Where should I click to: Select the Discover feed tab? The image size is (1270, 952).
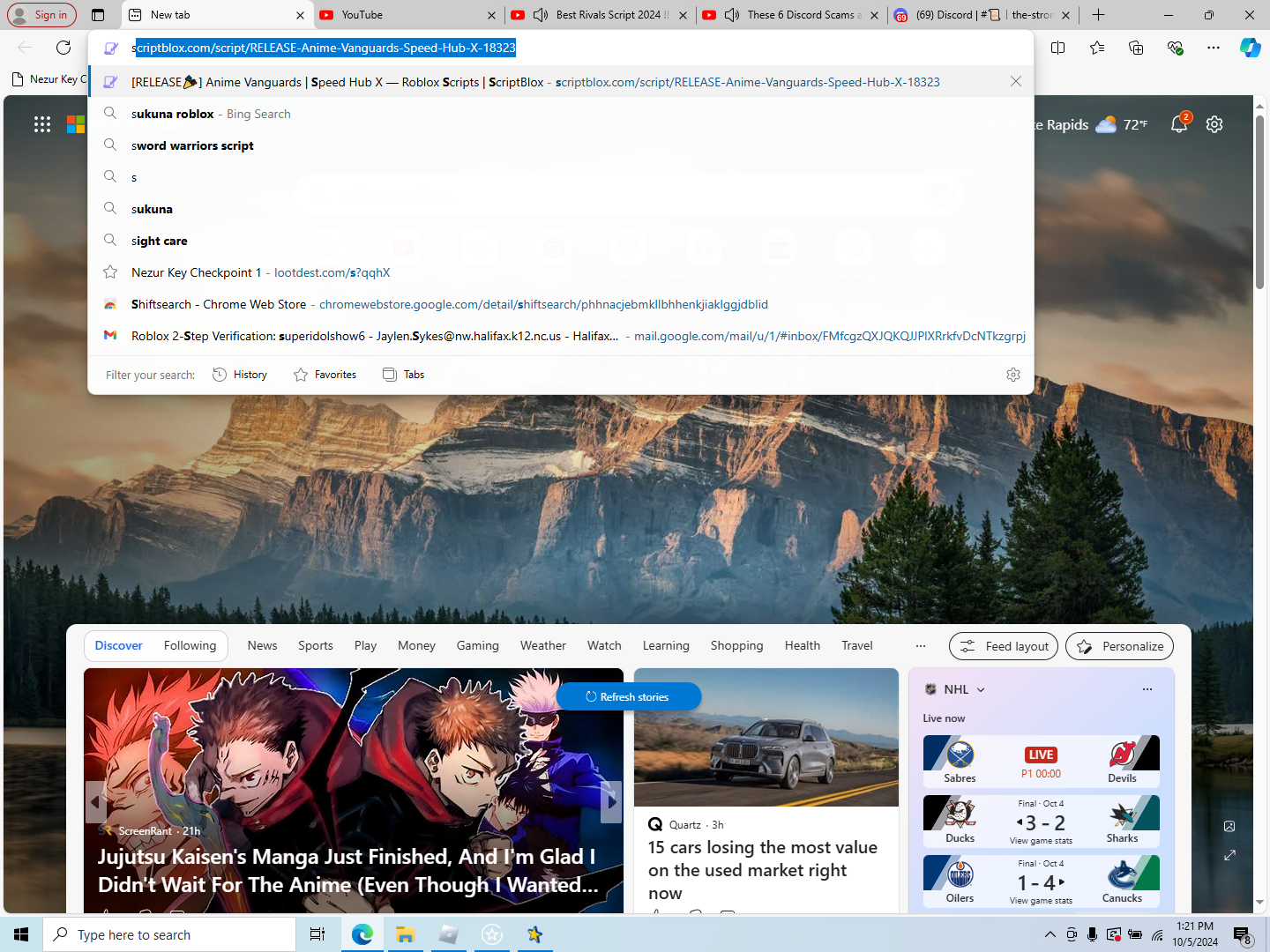click(119, 645)
